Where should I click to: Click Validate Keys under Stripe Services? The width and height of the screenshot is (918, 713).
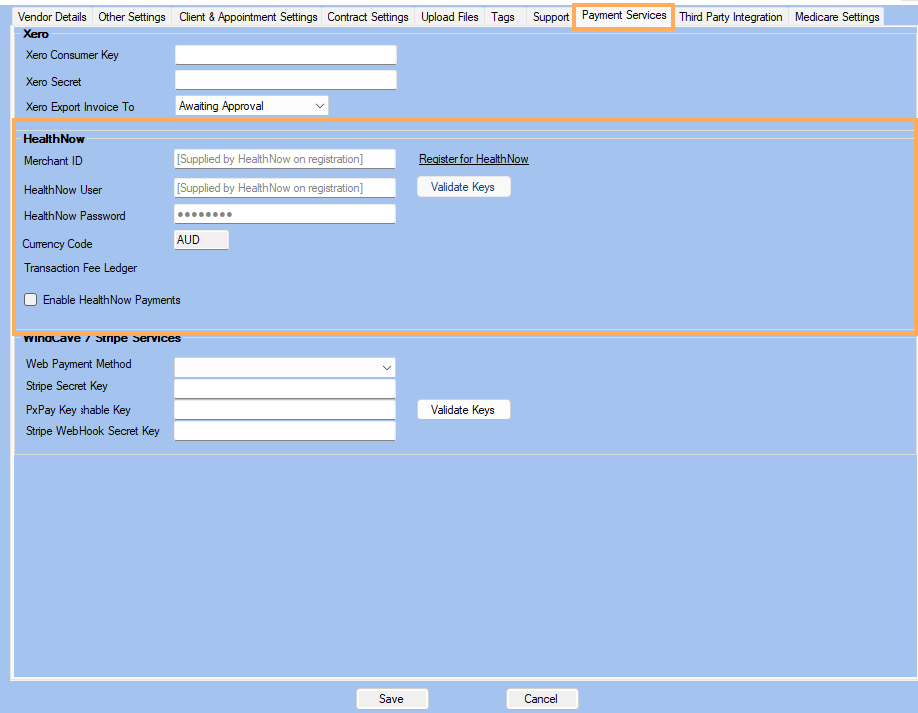tap(463, 410)
